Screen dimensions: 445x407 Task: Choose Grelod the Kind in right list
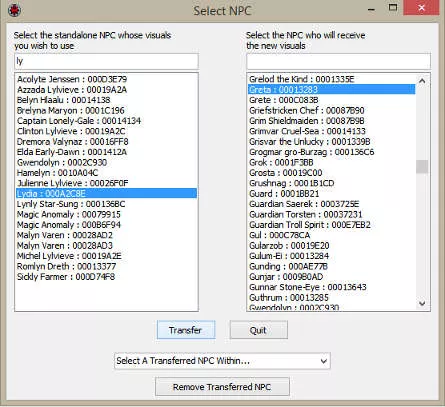[302, 79]
